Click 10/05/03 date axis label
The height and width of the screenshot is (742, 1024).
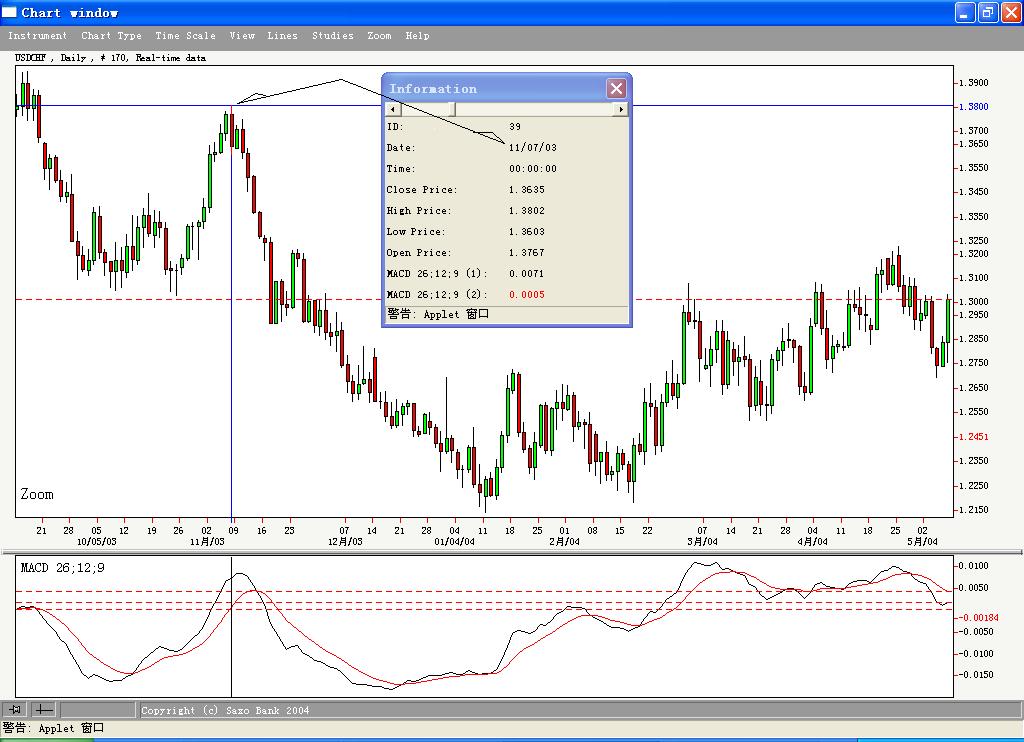tap(97, 541)
